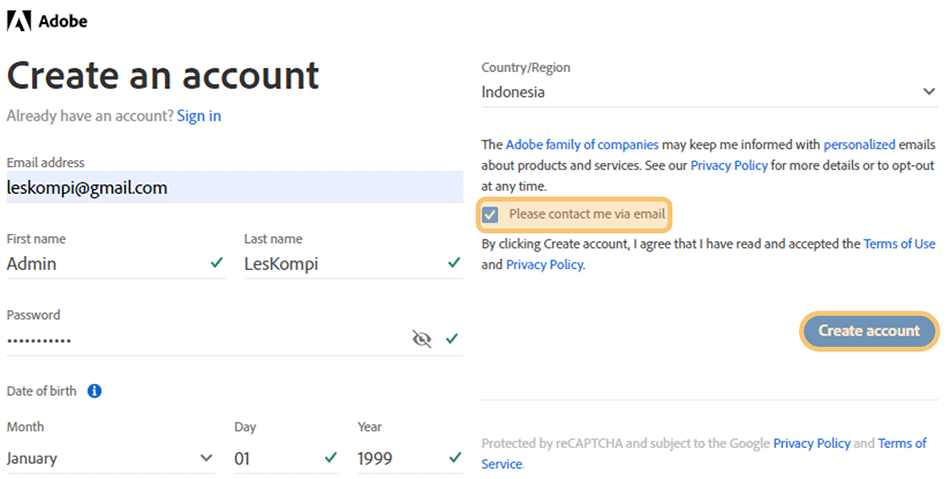The image size is (950, 479).
Task: Focus the Last name field
Action: pos(353,264)
